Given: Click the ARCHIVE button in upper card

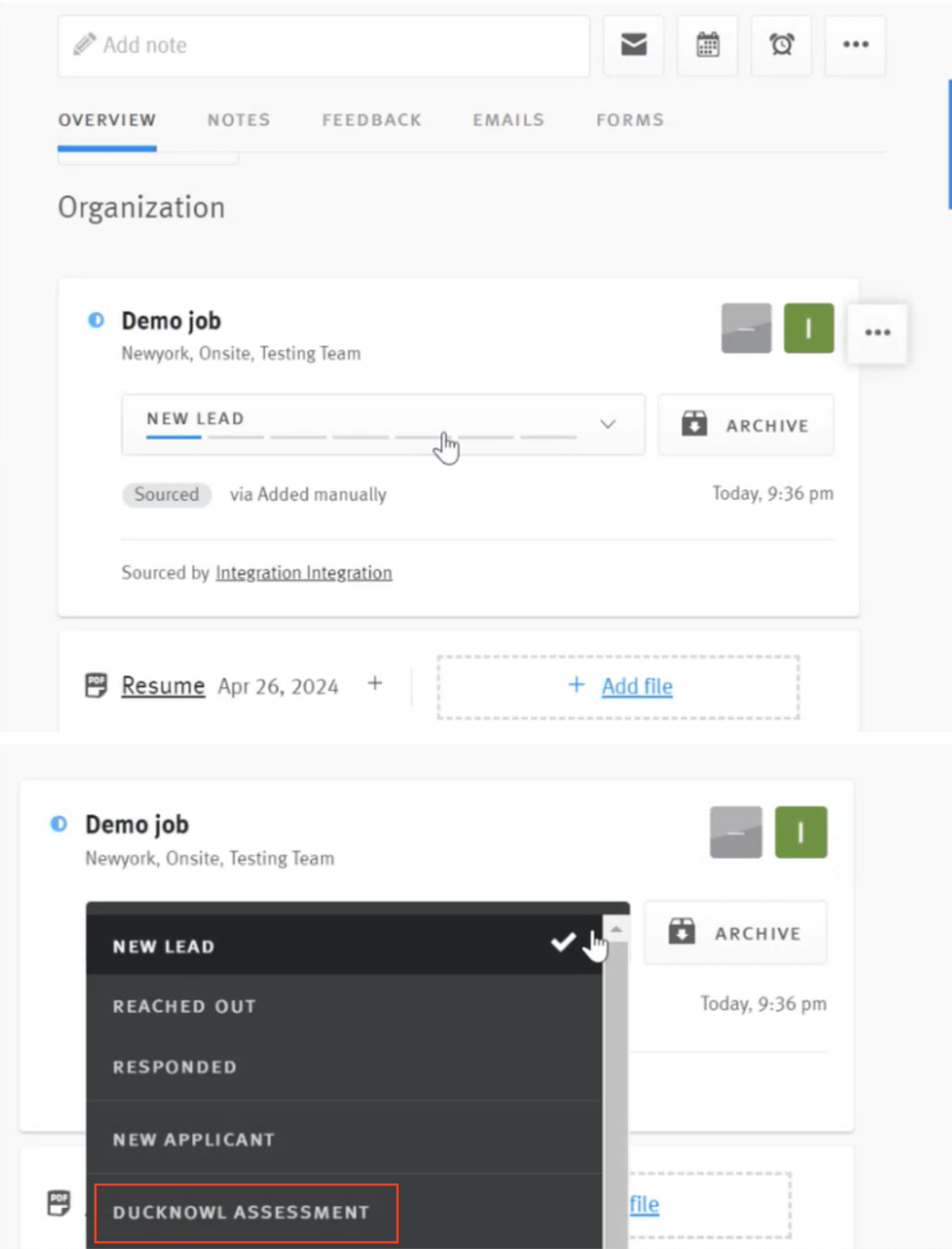Looking at the screenshot, I should tap(746, 425).
